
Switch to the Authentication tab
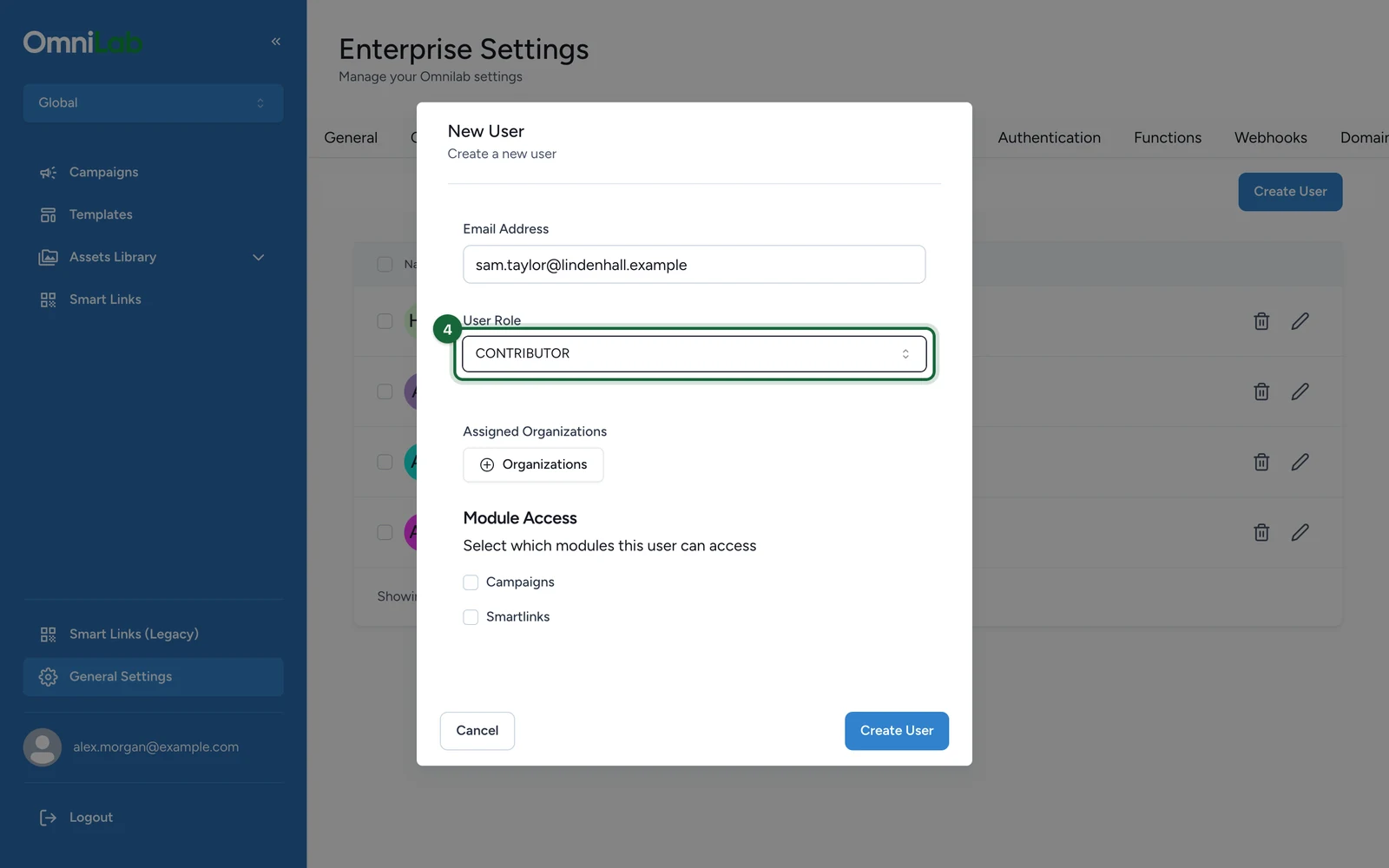[1049, 138]
